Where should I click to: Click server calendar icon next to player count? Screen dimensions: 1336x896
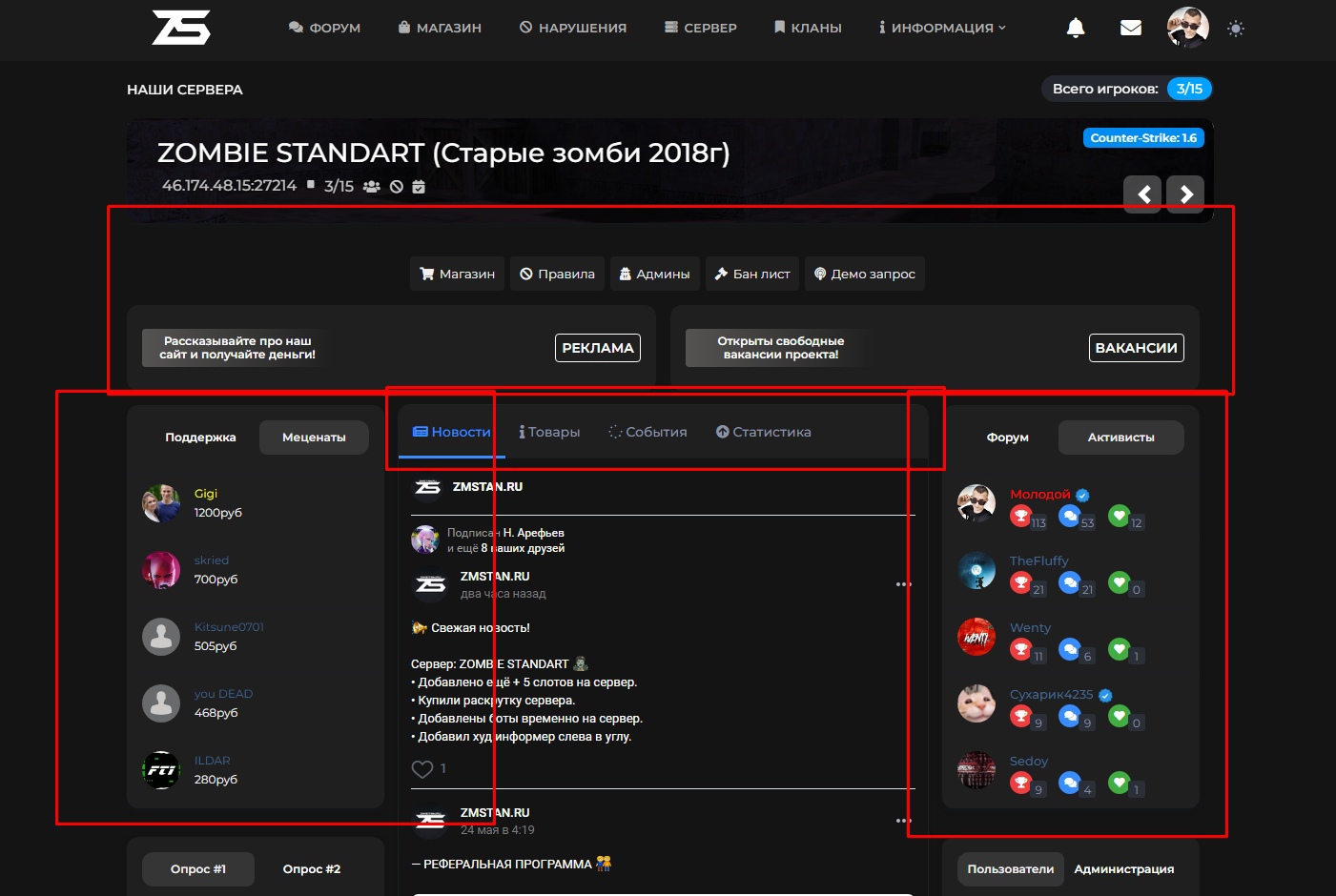419,187
